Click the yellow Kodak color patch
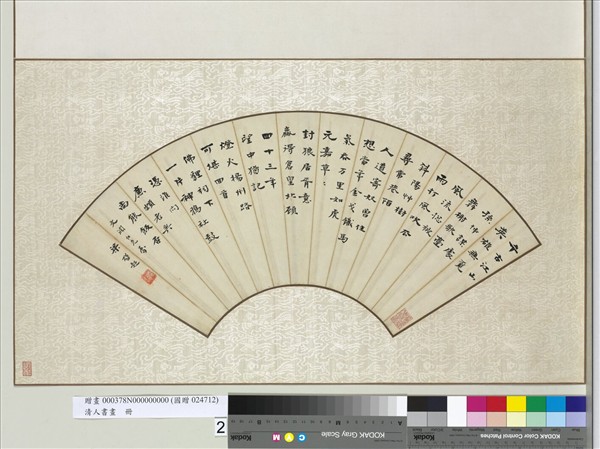The height and width of the screenshot is (449, 600). 516,404
